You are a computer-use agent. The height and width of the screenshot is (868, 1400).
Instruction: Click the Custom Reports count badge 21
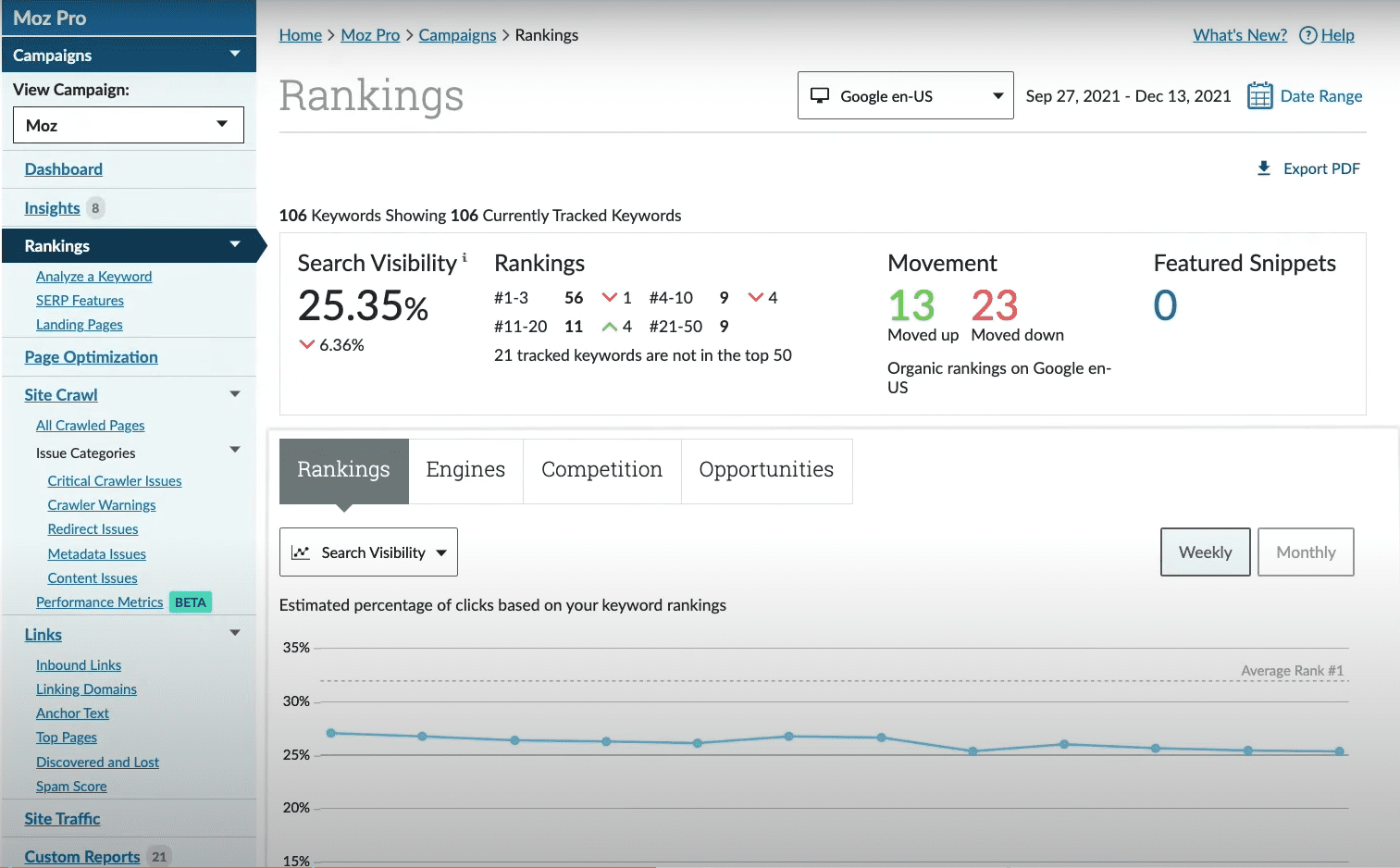[x=159, y=857]
